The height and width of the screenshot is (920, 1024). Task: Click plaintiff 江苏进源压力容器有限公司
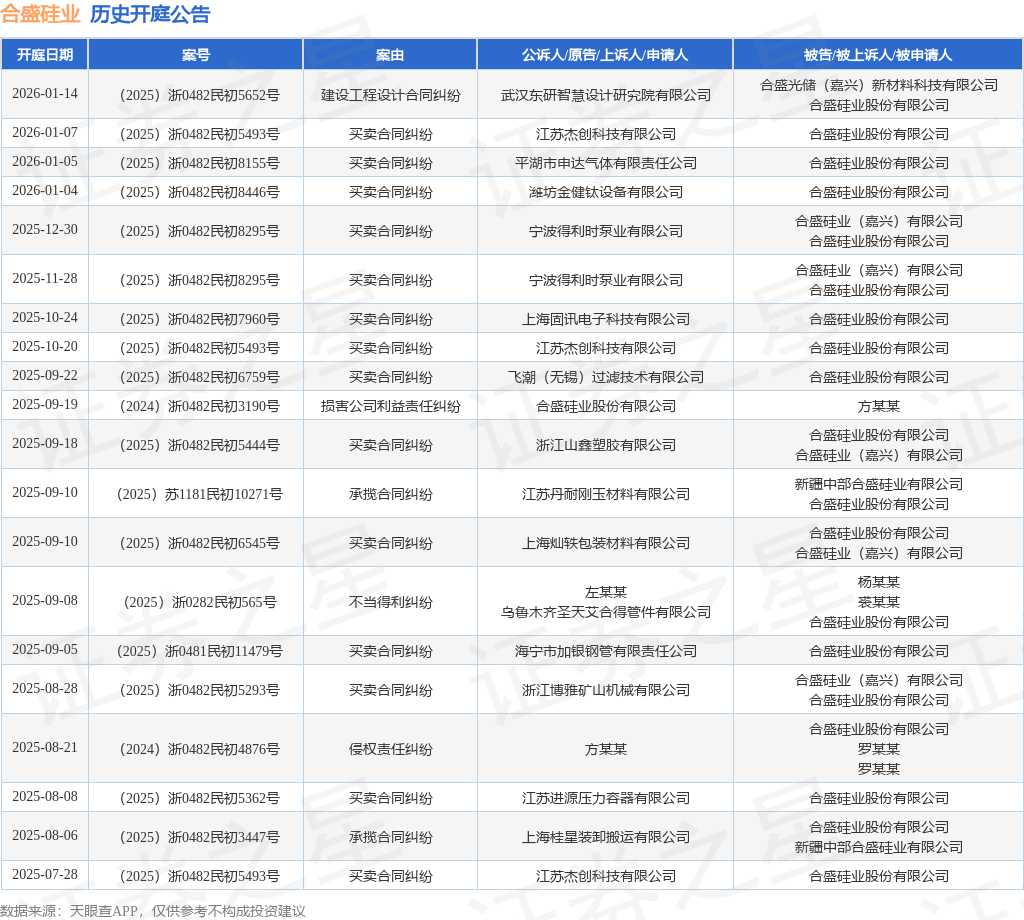click(x=605, y=798)
